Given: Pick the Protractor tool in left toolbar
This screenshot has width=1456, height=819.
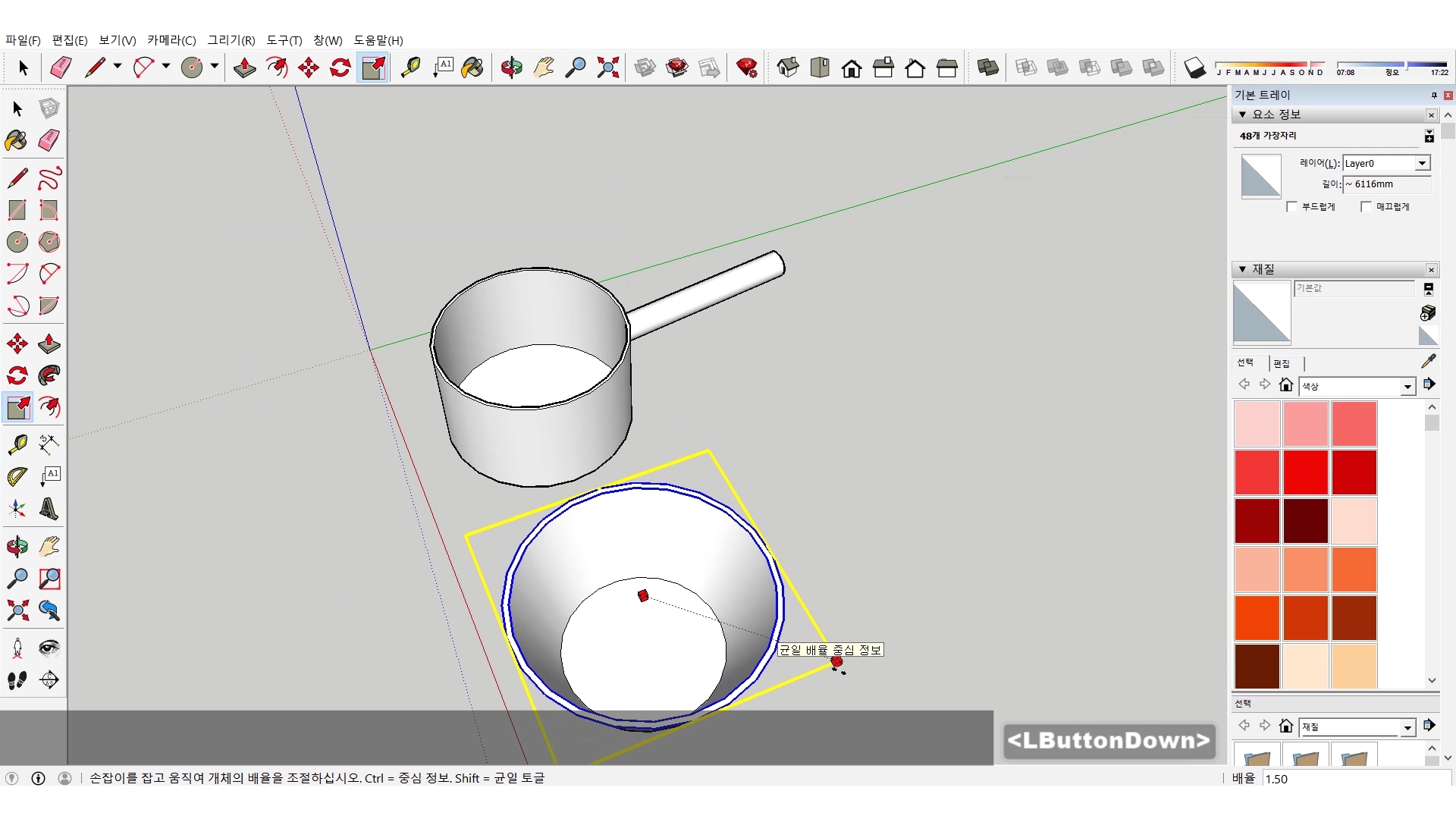Looking at the screenshot, I should [17, 476].
